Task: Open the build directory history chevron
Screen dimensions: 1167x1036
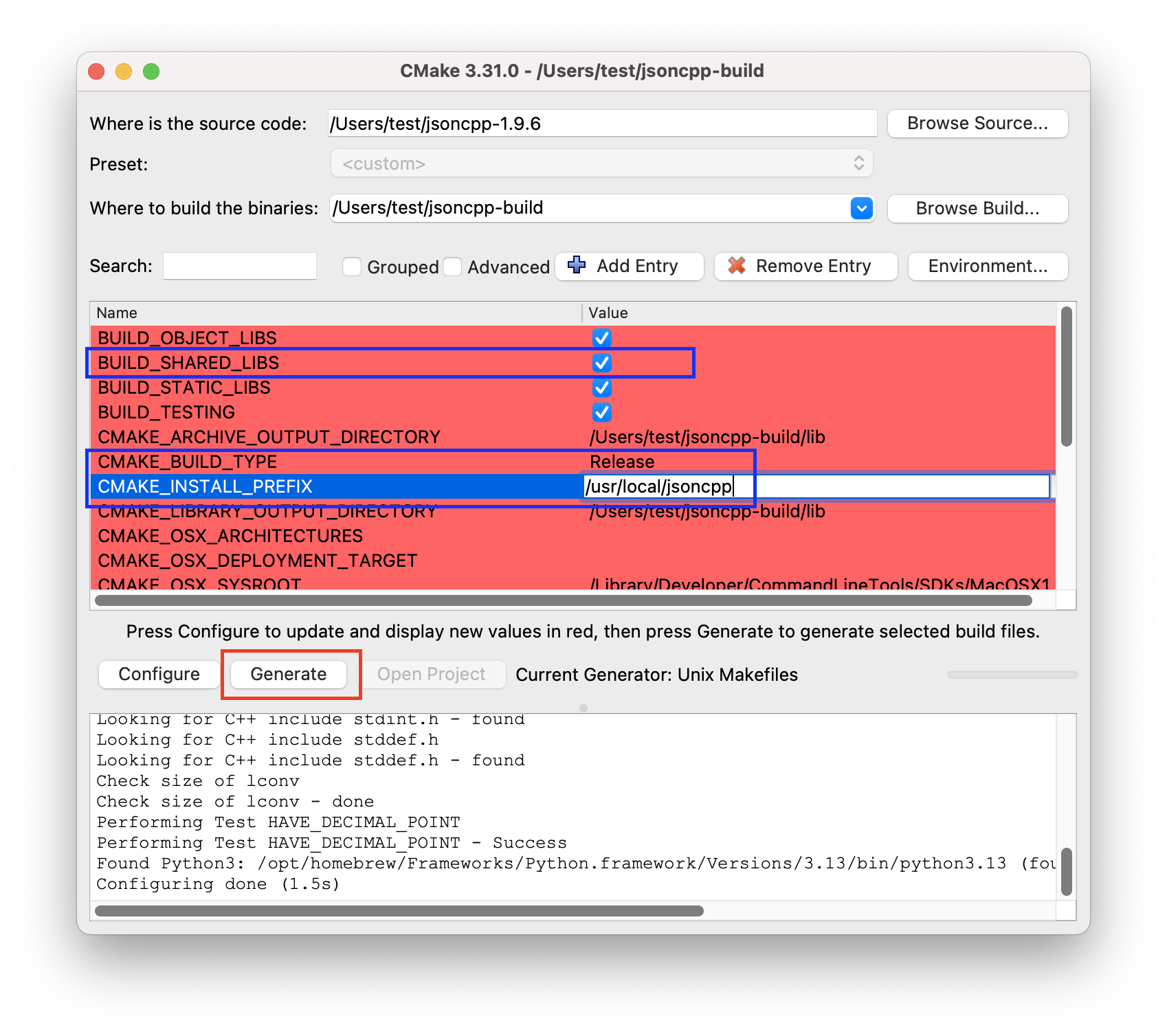Action: 861,208
